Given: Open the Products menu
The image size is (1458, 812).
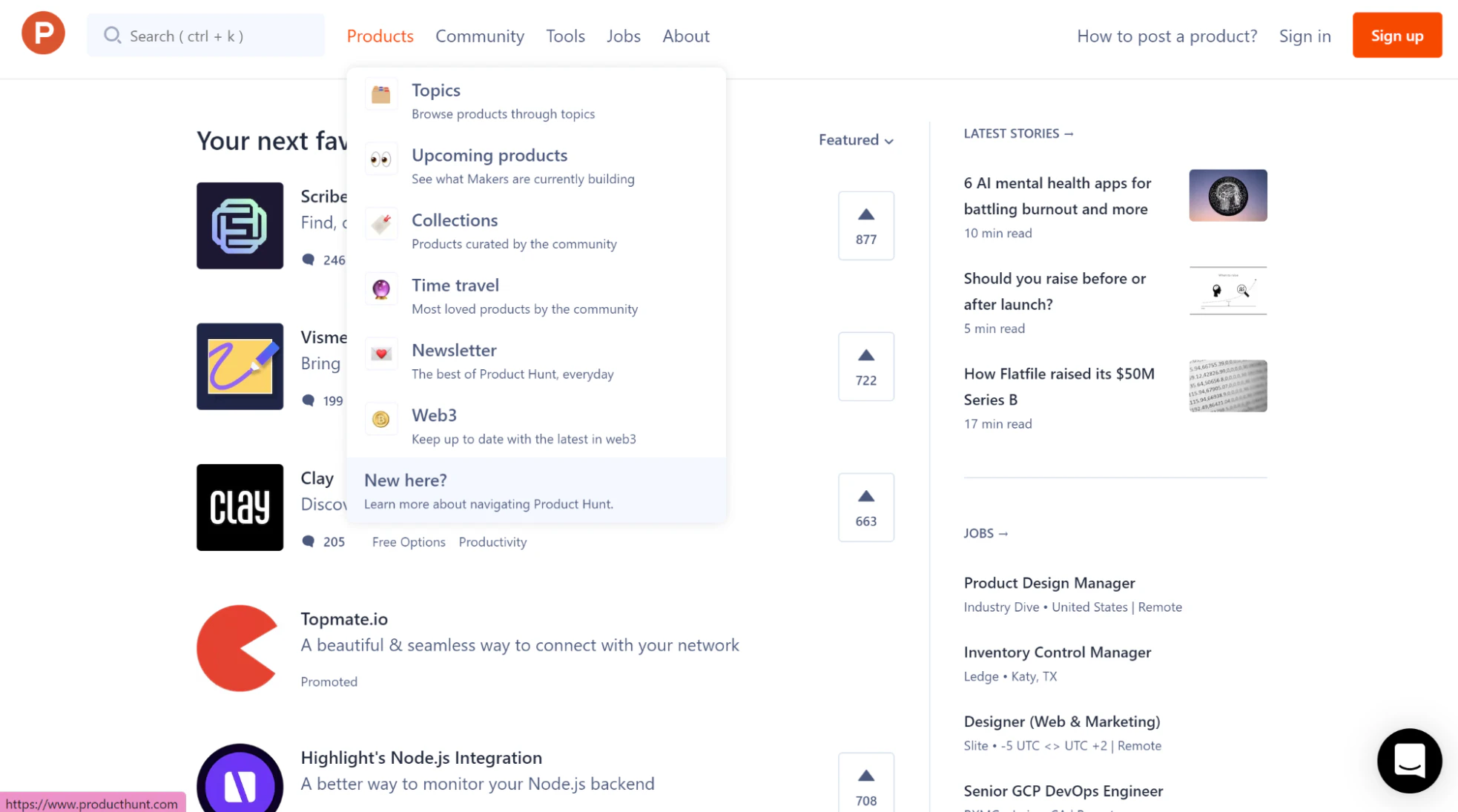Looking at the screenshot, I should click(380, 36).
